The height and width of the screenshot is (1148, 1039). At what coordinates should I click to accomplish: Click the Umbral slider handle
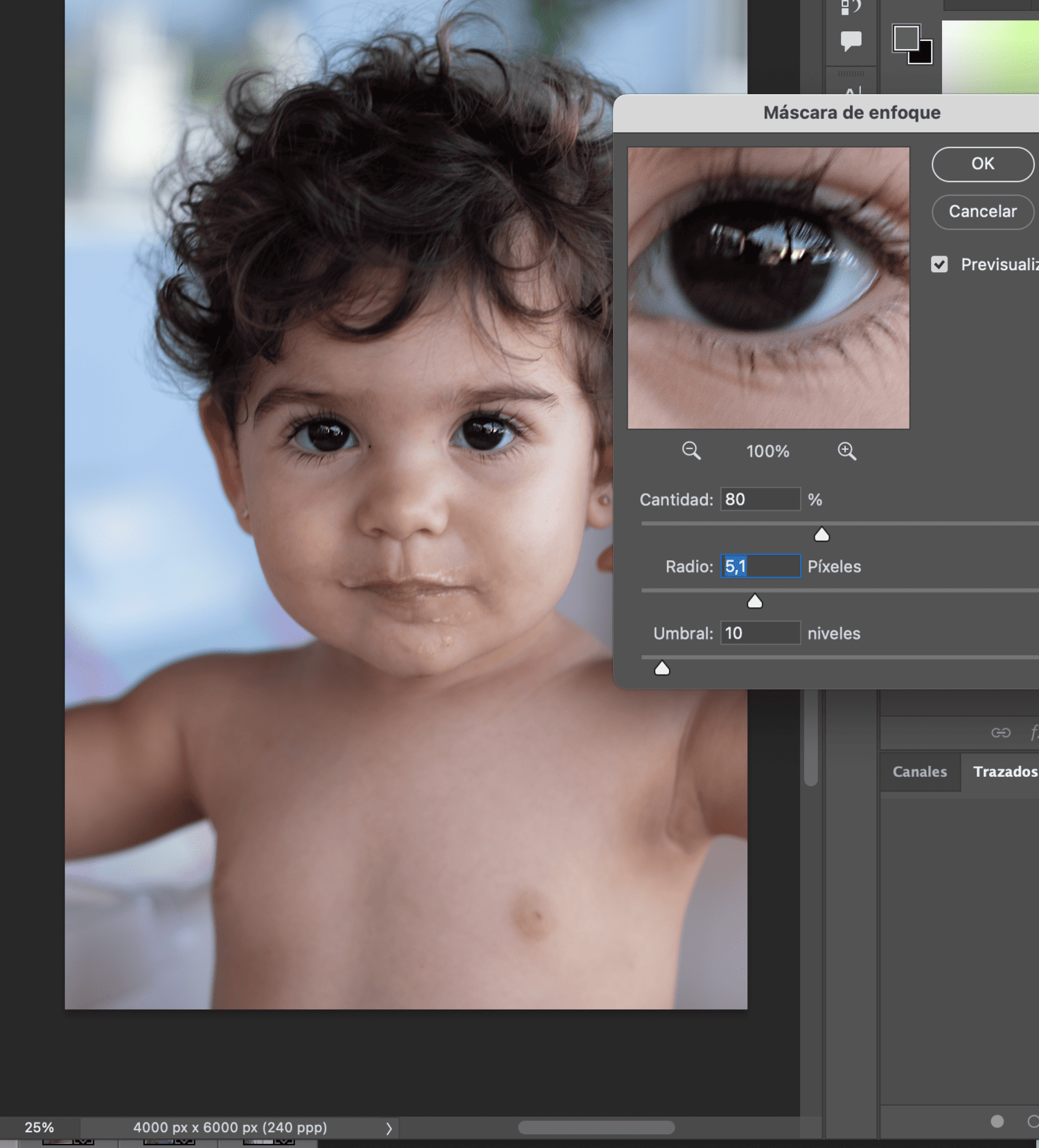pos(662,667)
